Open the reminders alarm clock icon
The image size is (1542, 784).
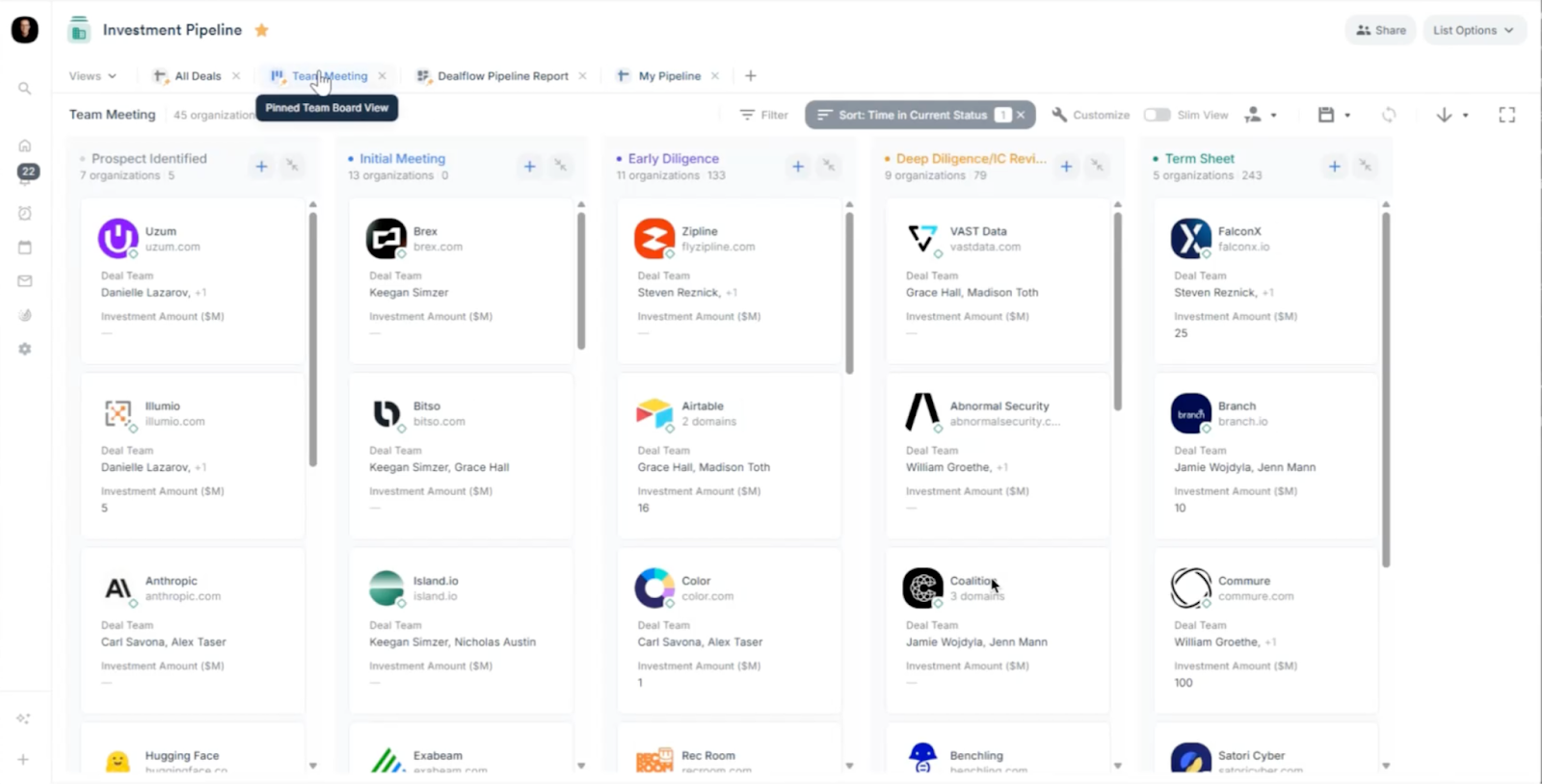25,213
